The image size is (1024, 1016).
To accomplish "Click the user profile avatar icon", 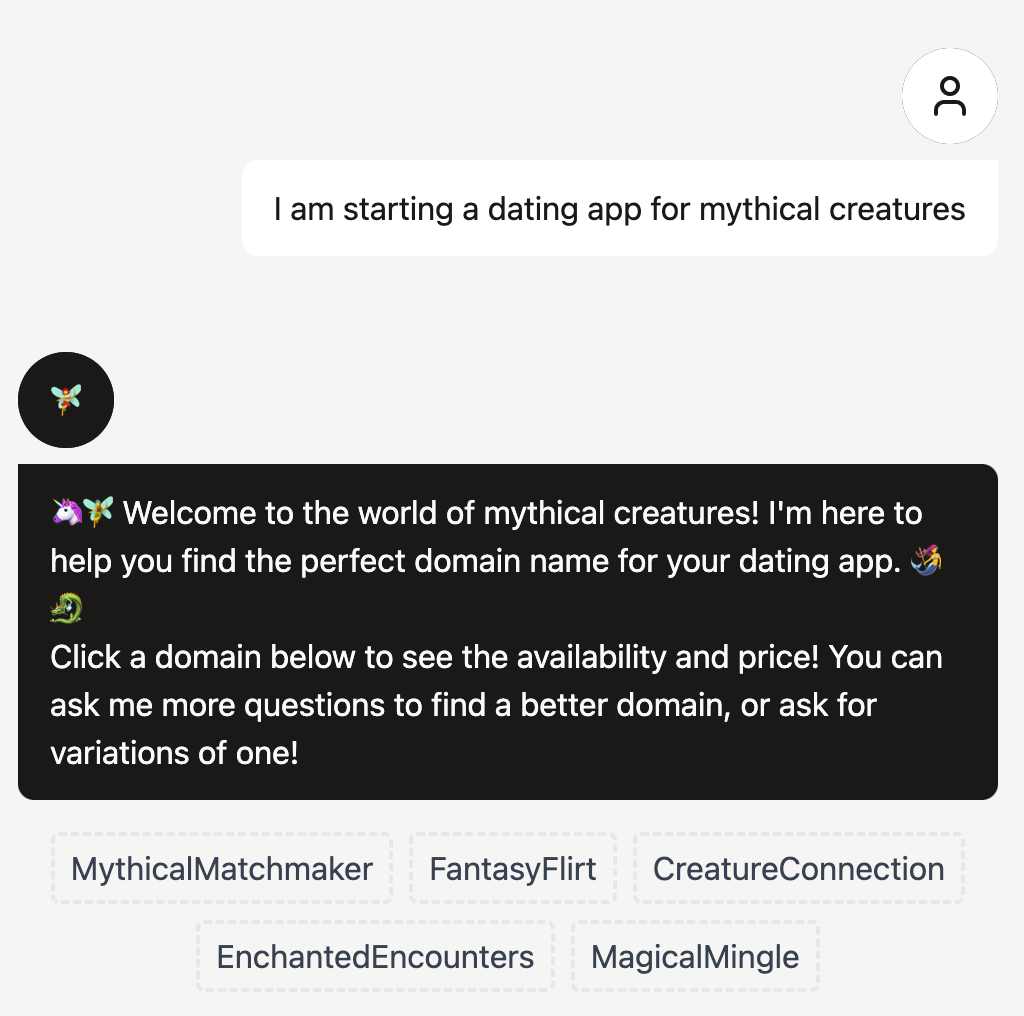I will pyautogui.click(x=949, y=96).
